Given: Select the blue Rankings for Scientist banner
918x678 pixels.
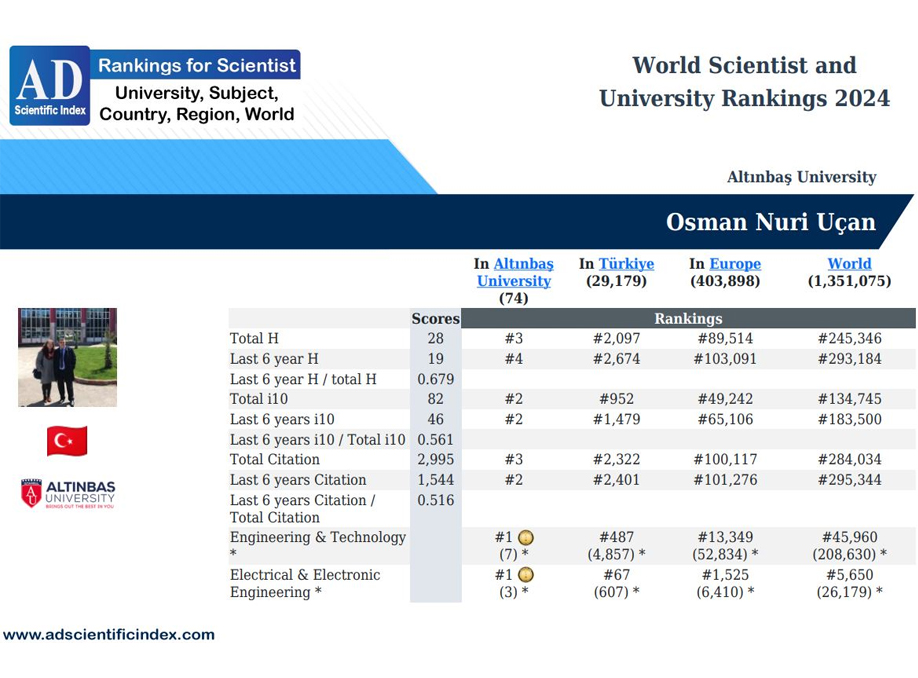Looking at the screenshot, I should pyautogui.click(x=196, y=65).
